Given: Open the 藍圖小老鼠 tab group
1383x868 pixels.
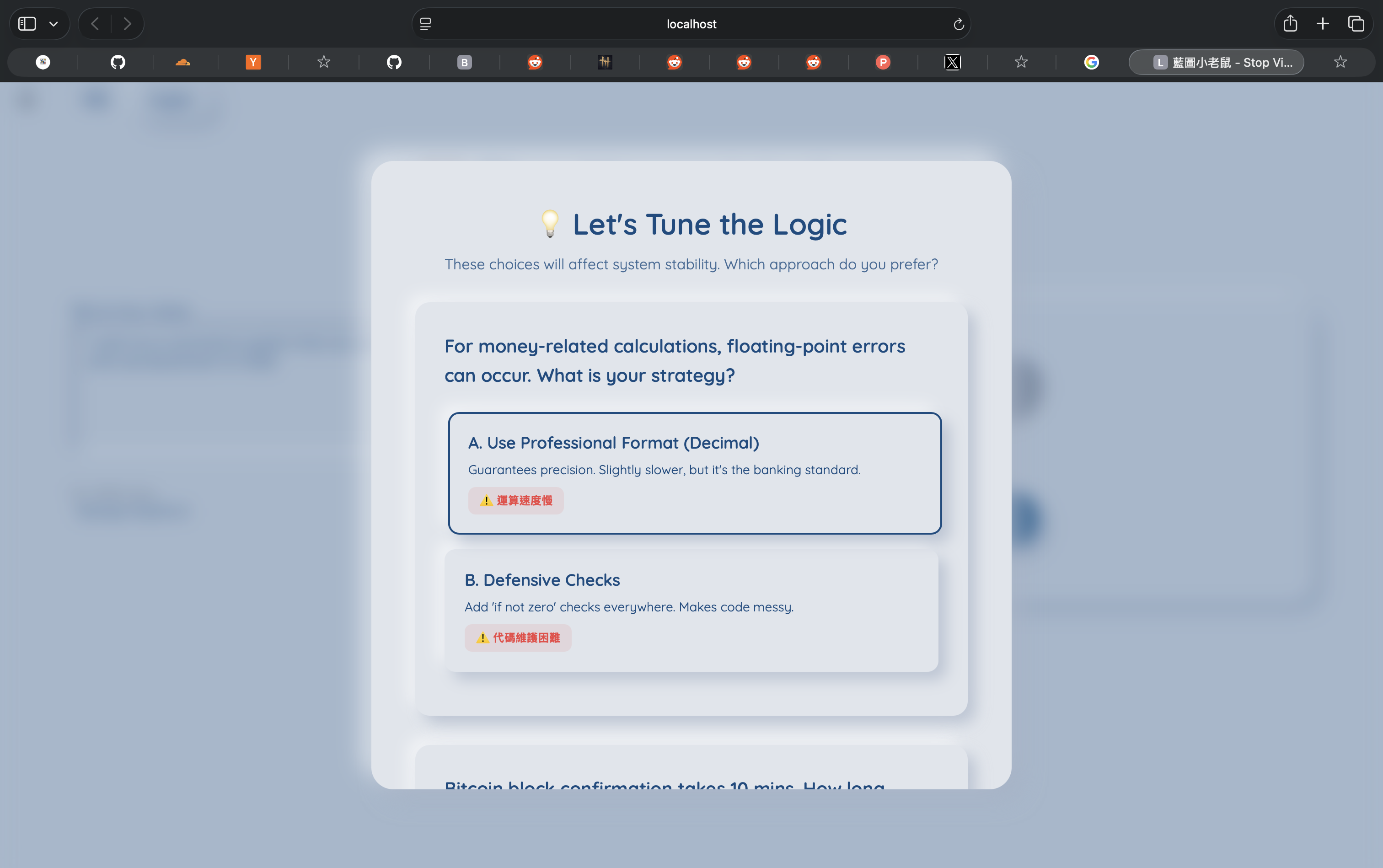Looking at the screenshot, I should coord(1215,62).
